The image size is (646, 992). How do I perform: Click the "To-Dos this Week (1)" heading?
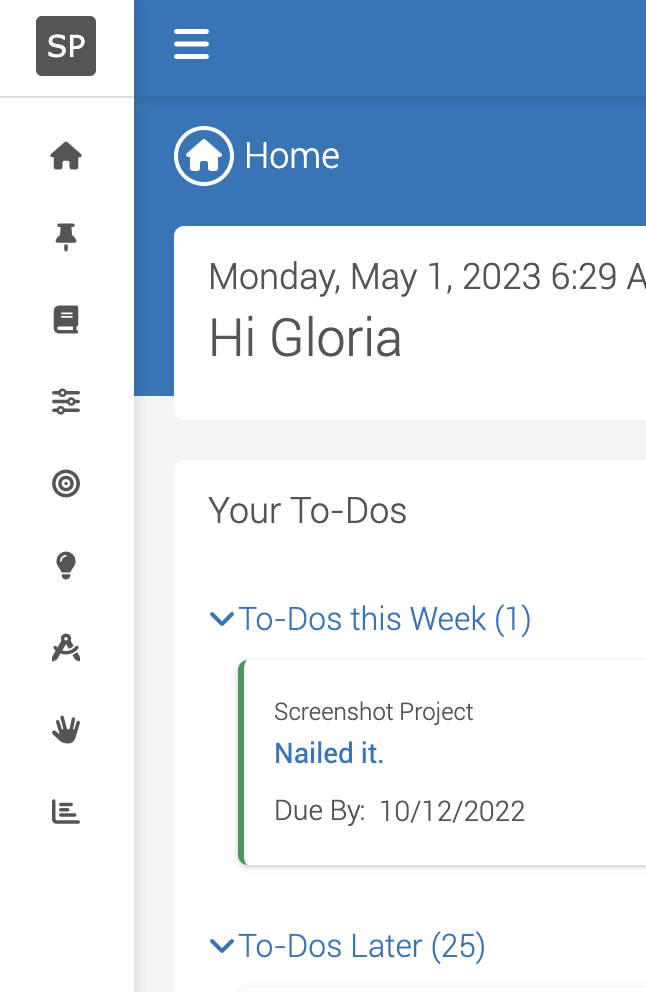(385, 619)
